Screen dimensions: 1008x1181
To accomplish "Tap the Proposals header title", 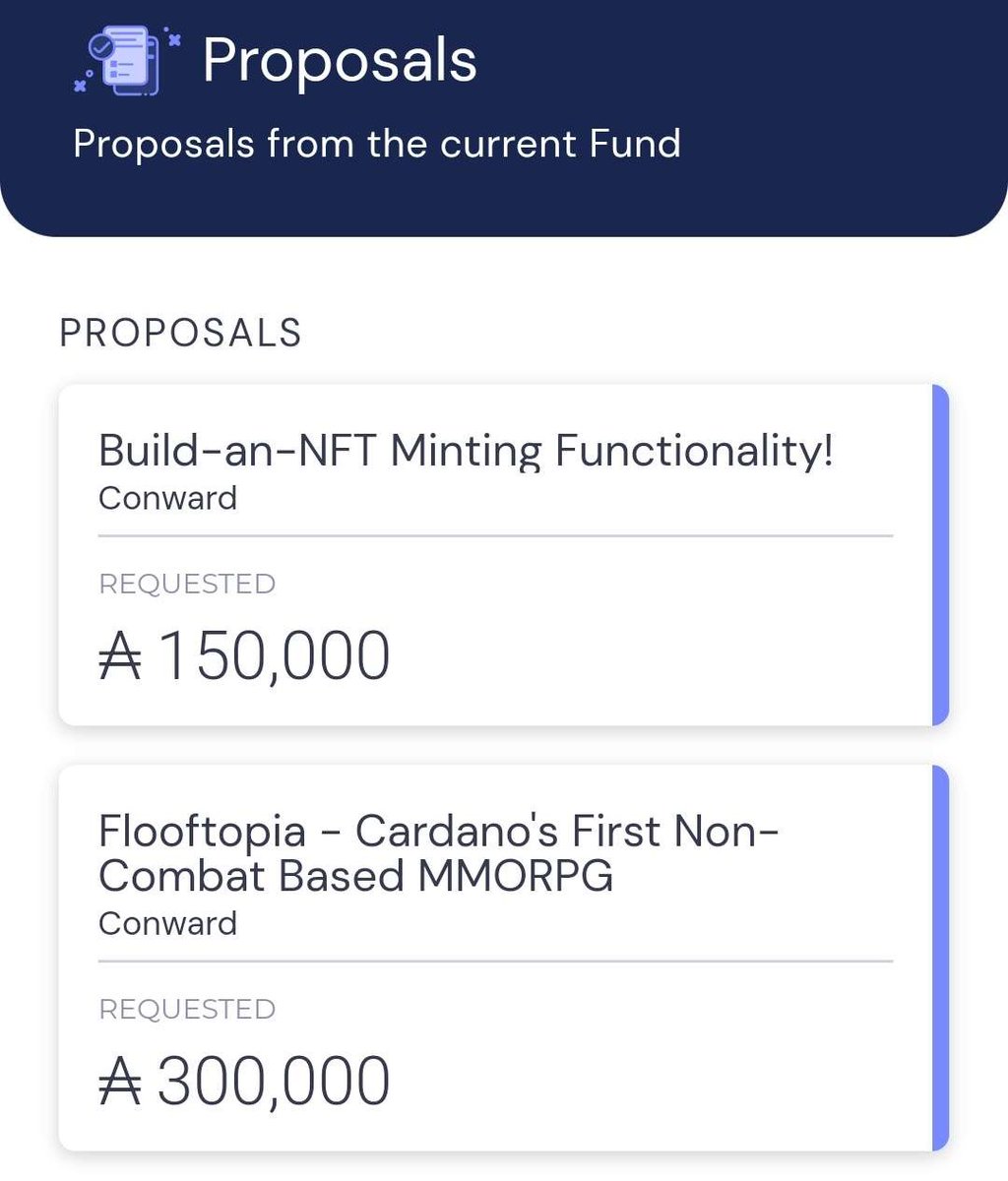I will (x=340, y=61).
